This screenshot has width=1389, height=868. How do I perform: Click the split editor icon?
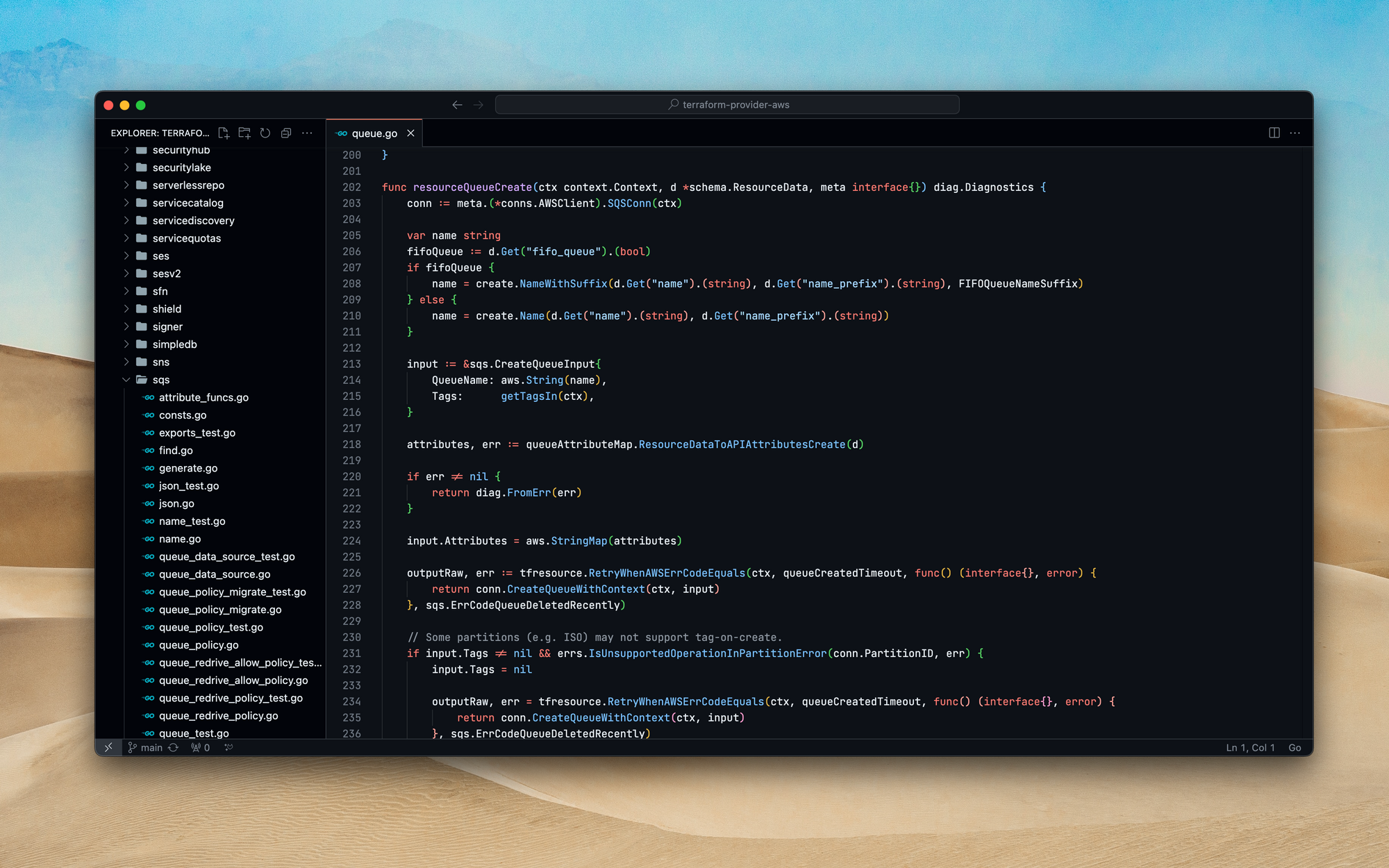click(1274, 133)
